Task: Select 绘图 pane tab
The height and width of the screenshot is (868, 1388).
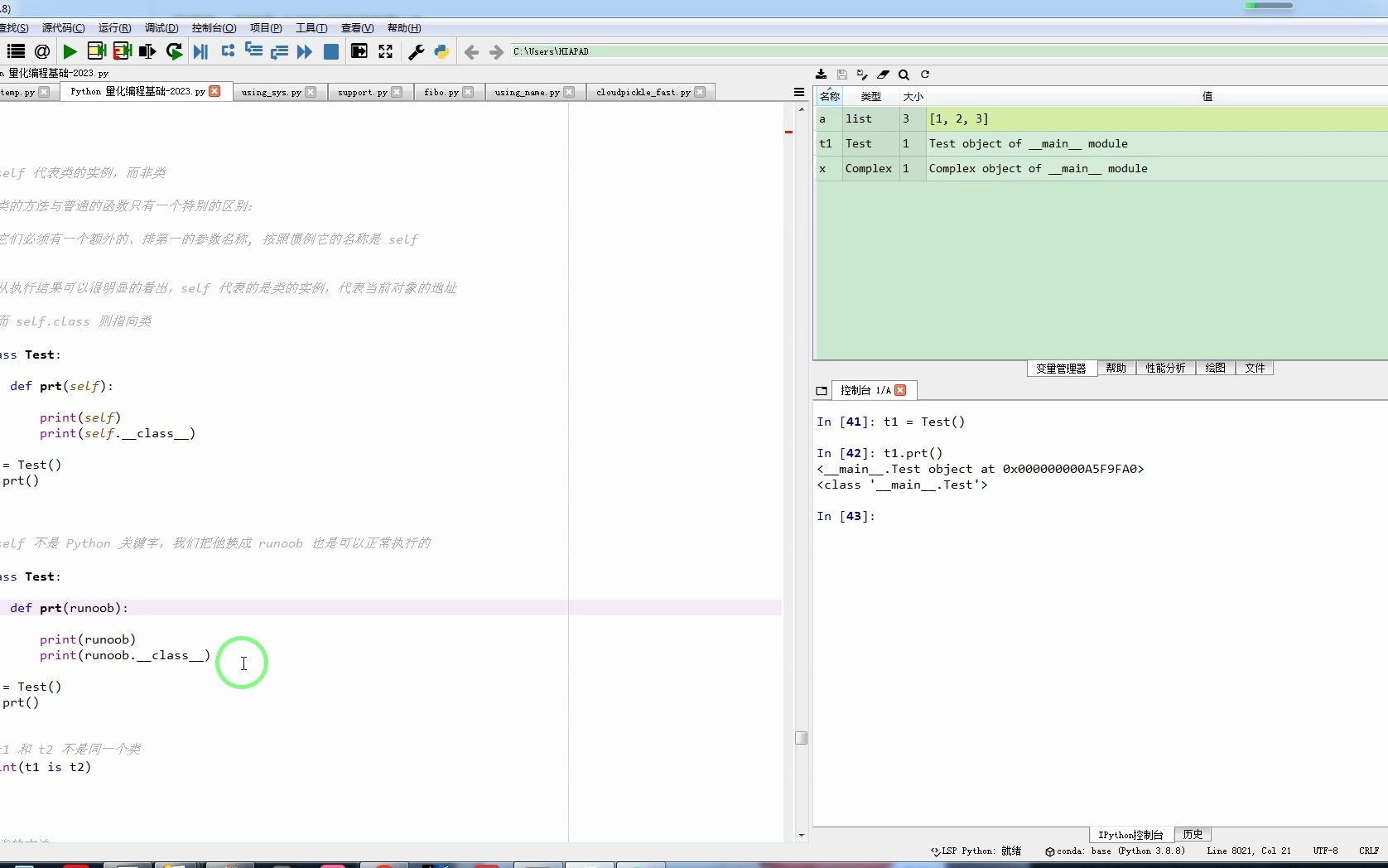Action: point(1215,369)
